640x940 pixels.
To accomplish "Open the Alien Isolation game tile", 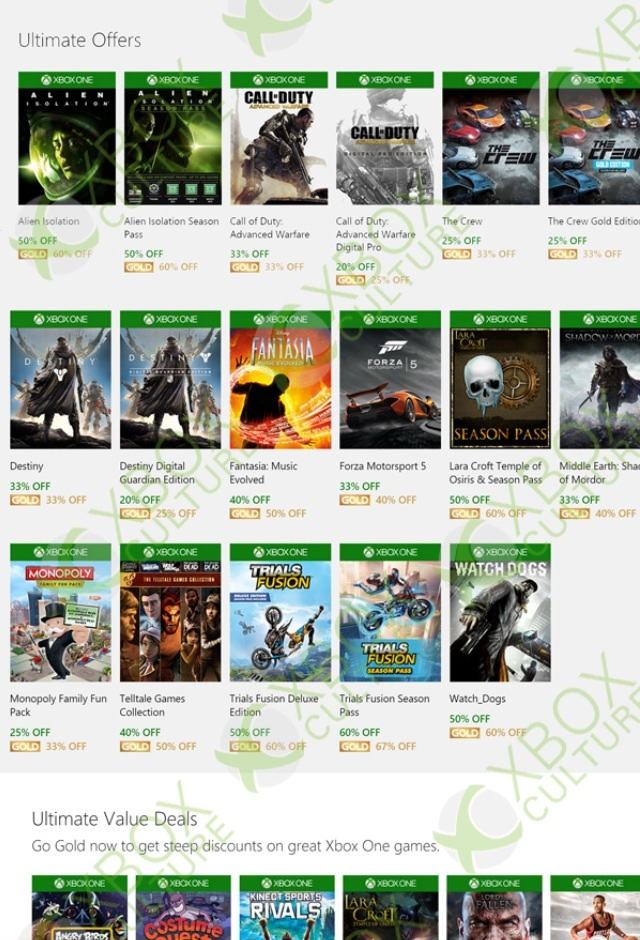I will coord(67,138).
